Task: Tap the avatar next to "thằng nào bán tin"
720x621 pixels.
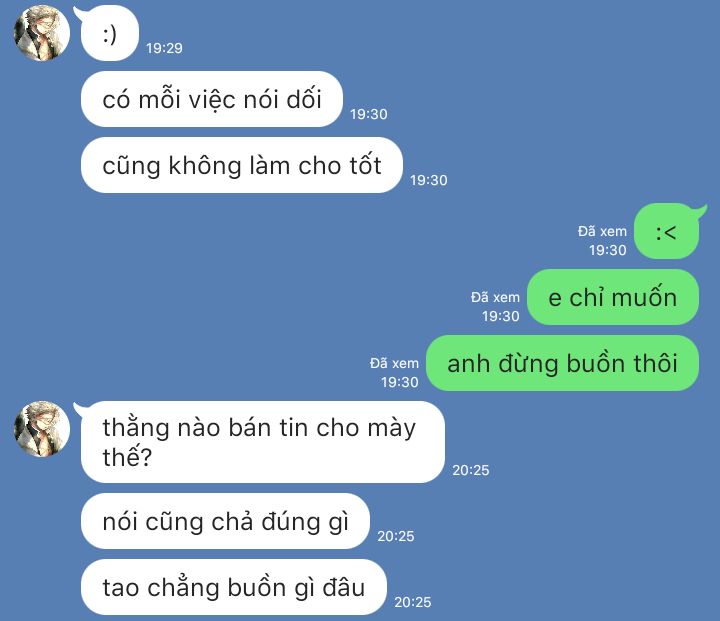Action: click(x=42, y=429)
